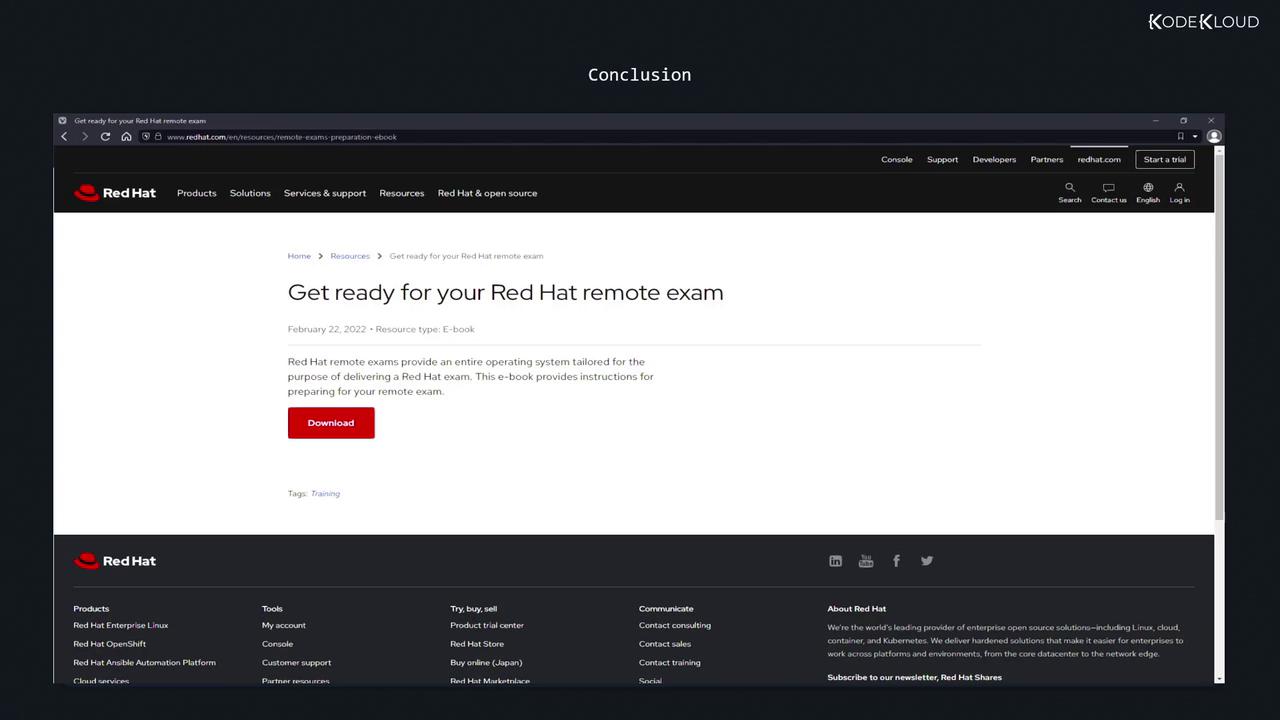Open Red Hat Store footer link
The height and width of the screenshot is (720, 1280).
click(x=477, y=644)
